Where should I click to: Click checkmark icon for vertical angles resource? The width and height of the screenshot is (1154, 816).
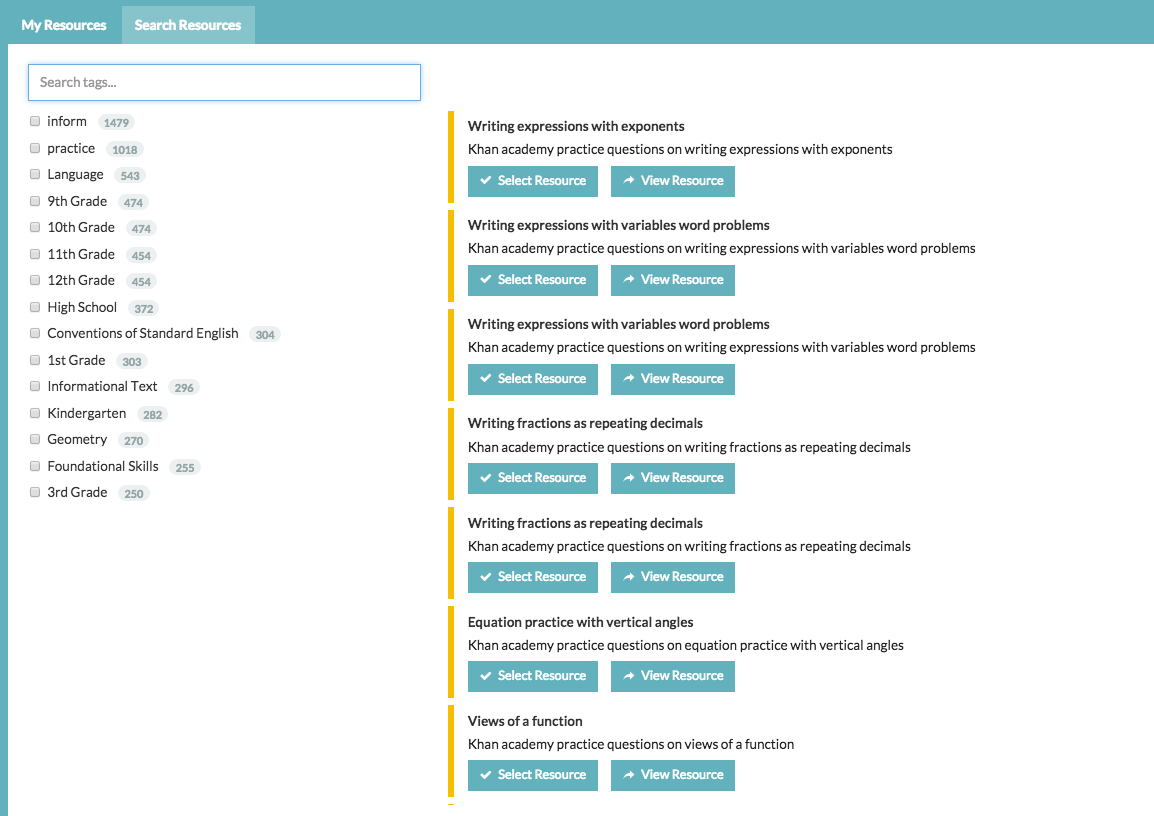[x=485, y=676]
